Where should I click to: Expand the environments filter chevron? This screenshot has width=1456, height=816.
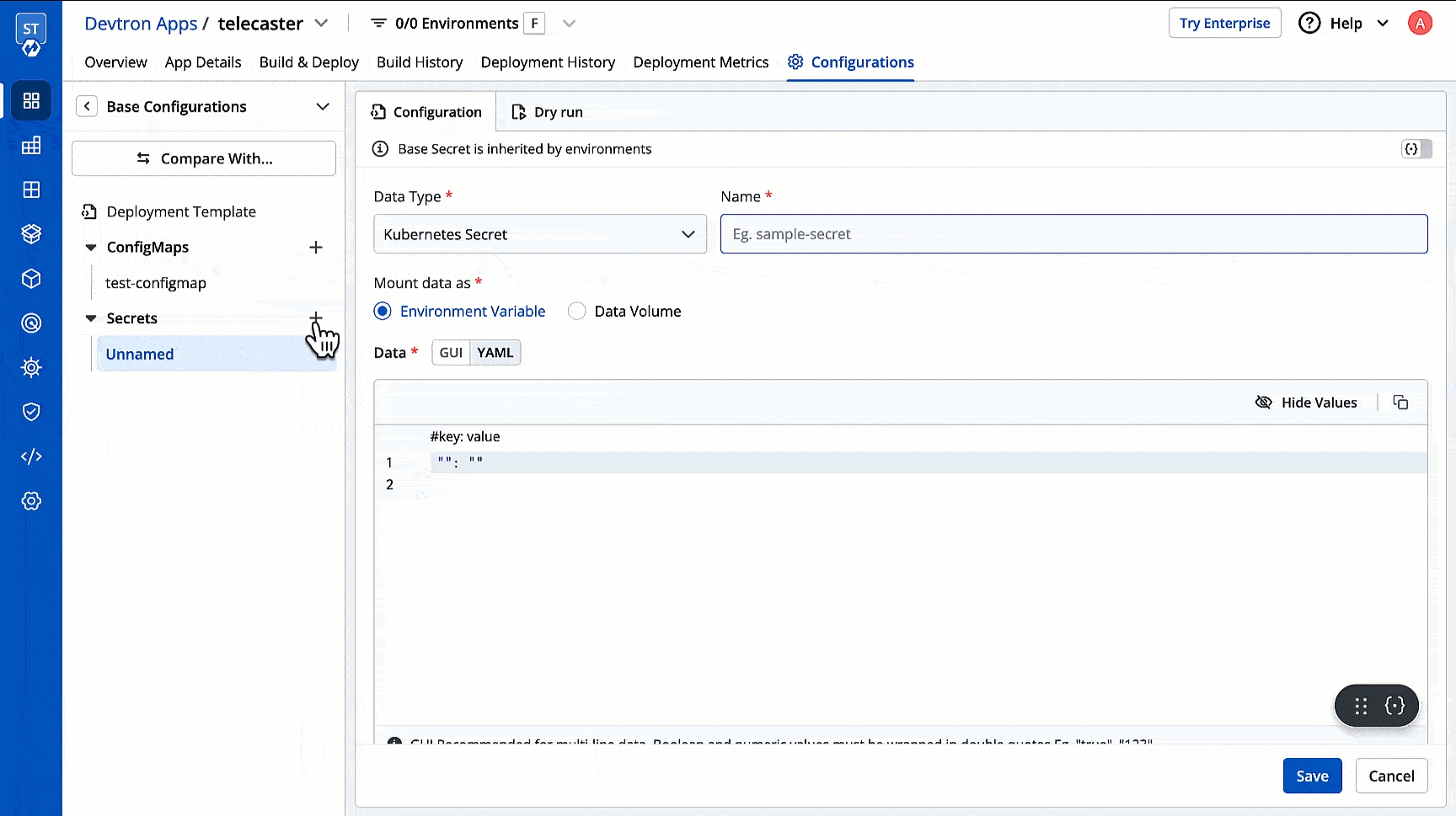tap(570, 24)
